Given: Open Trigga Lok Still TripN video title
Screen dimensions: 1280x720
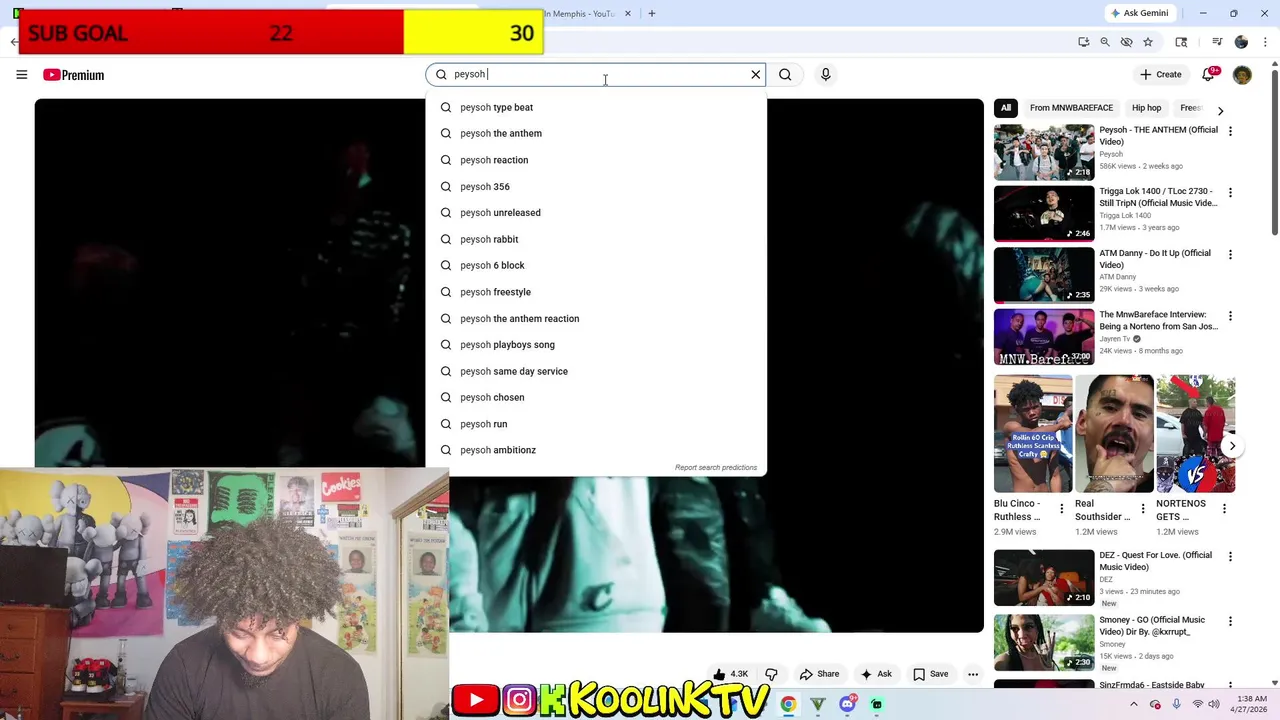Looking at the screenshot, I should [x=1158, y=197].
